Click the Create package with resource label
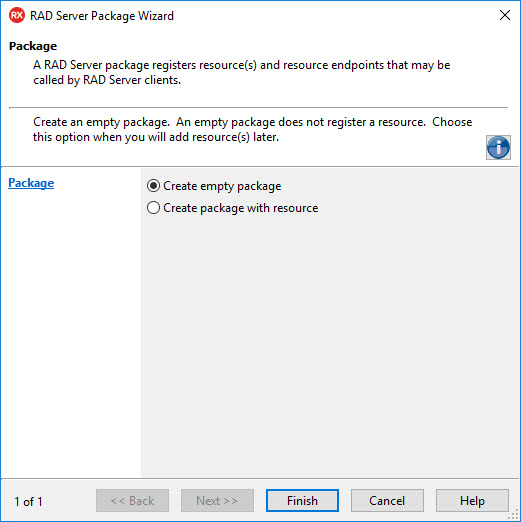 (241, 208)
